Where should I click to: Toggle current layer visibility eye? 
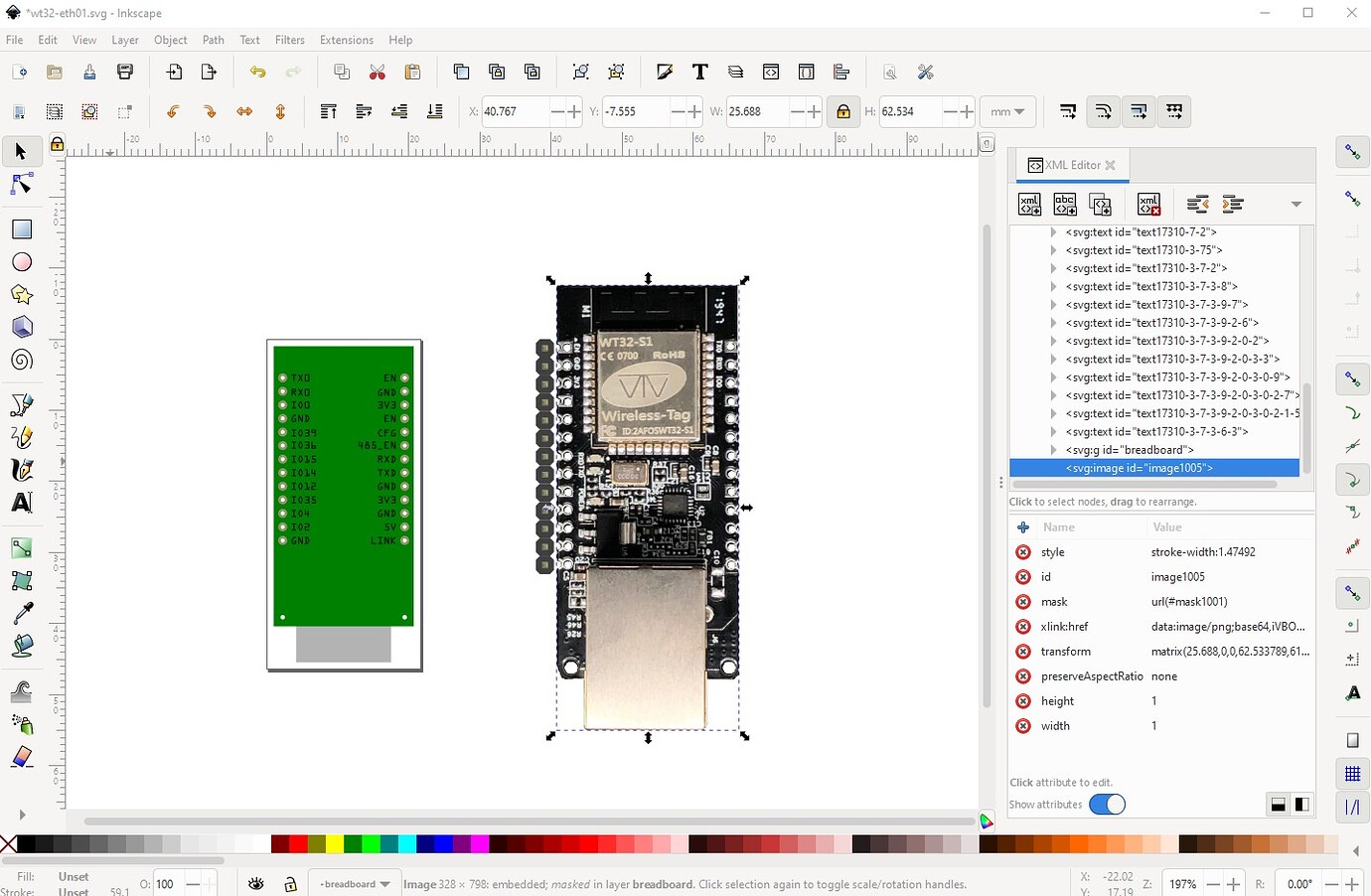[x=256, y=883]
